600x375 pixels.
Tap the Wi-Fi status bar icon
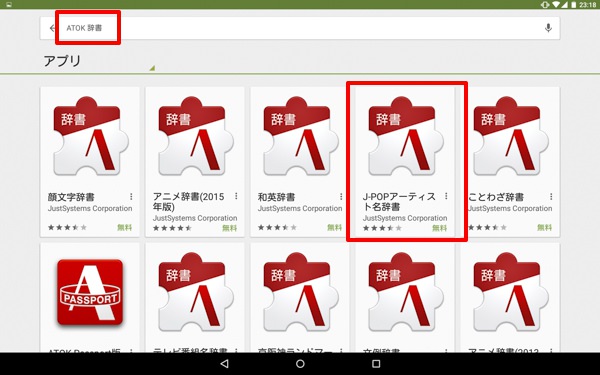coord(557,5)
